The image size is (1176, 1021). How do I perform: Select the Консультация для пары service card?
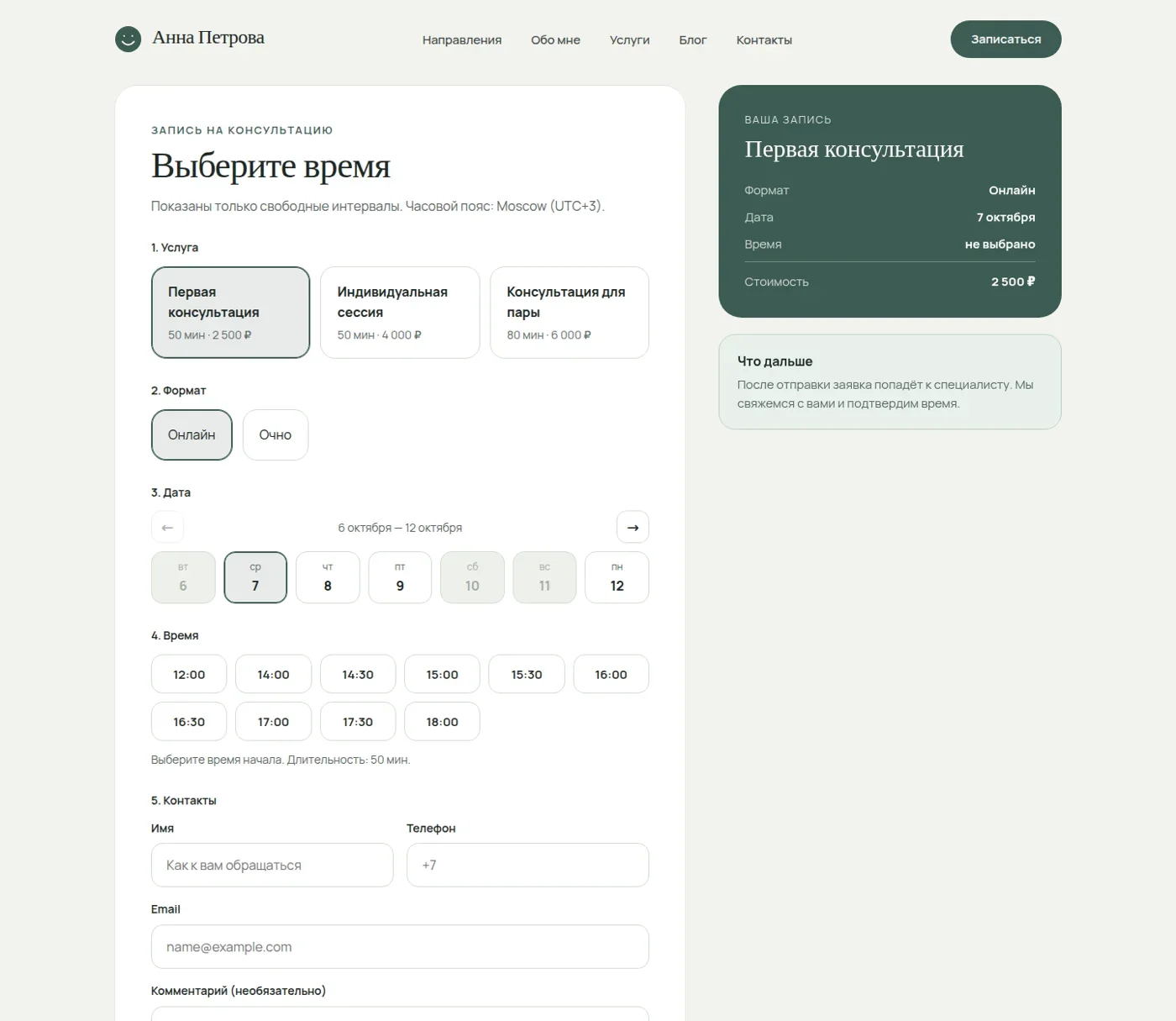(570, 313)
